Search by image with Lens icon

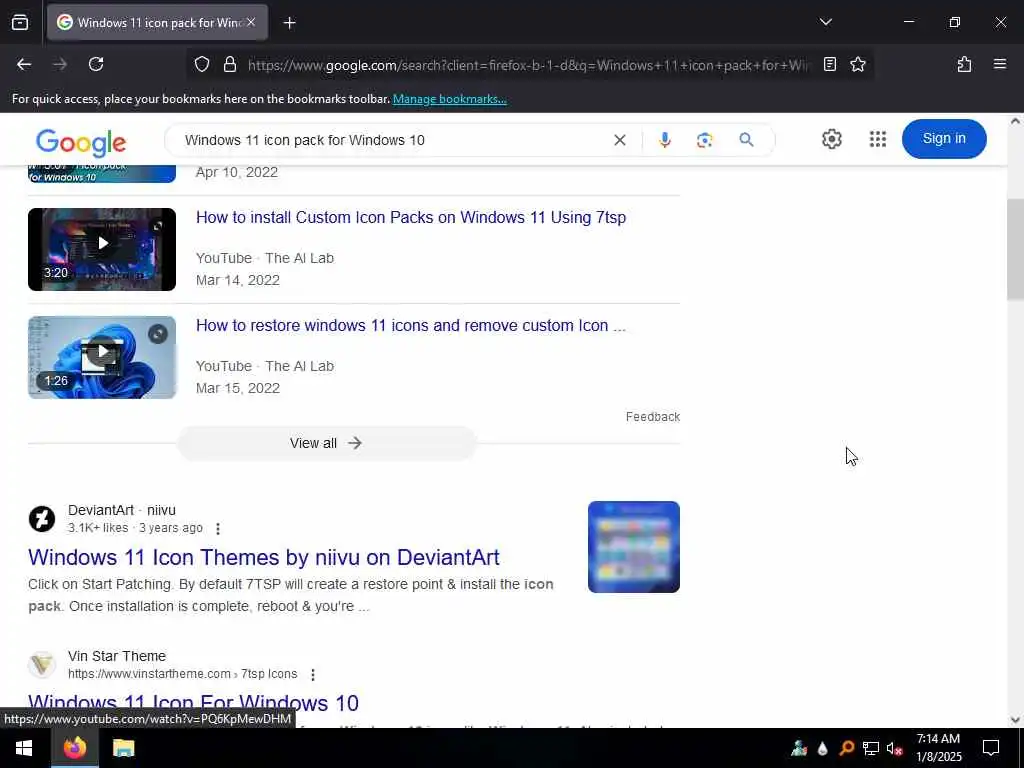click(704, 140)
